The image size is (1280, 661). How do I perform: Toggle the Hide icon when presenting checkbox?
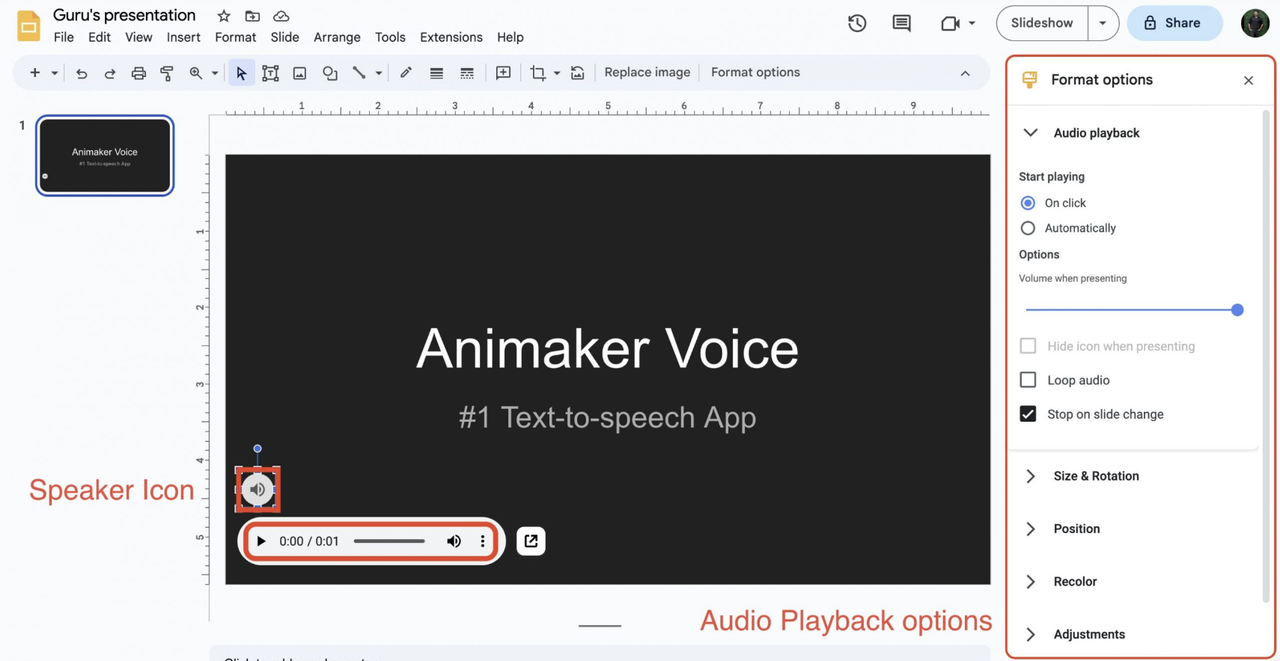(1028, 346)
